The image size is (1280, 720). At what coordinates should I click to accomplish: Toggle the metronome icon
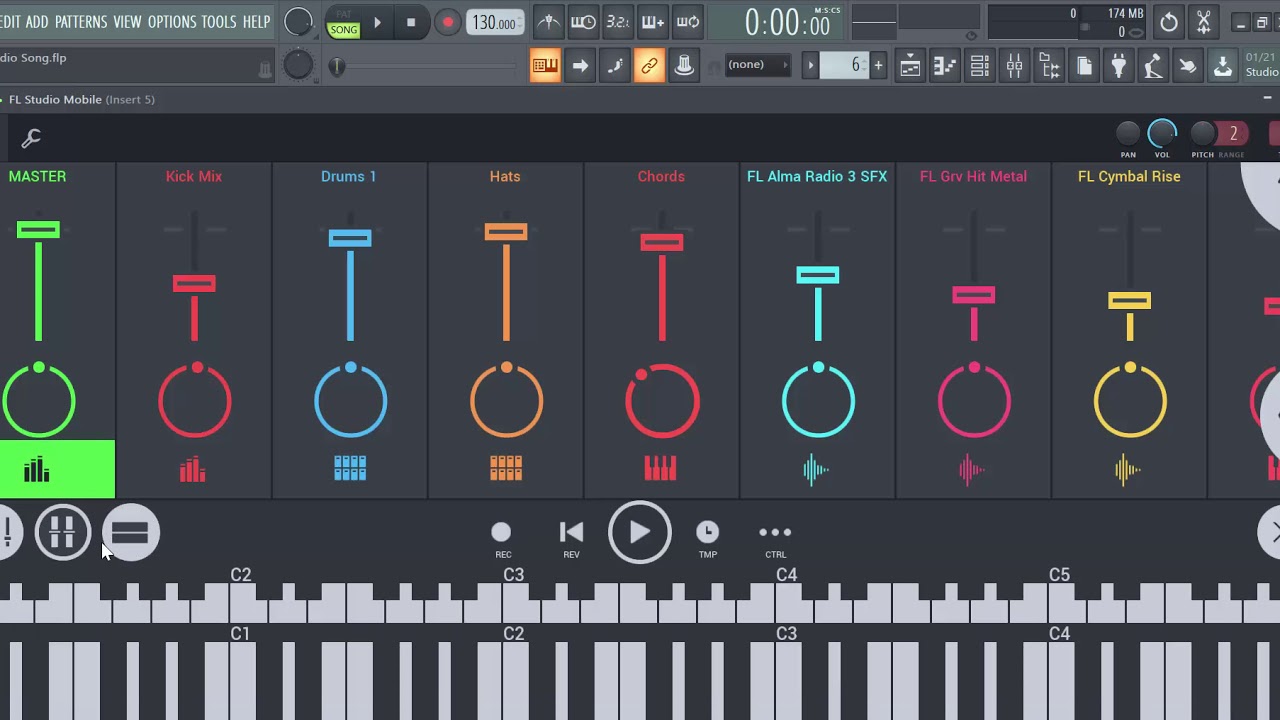tap(548, 22)
